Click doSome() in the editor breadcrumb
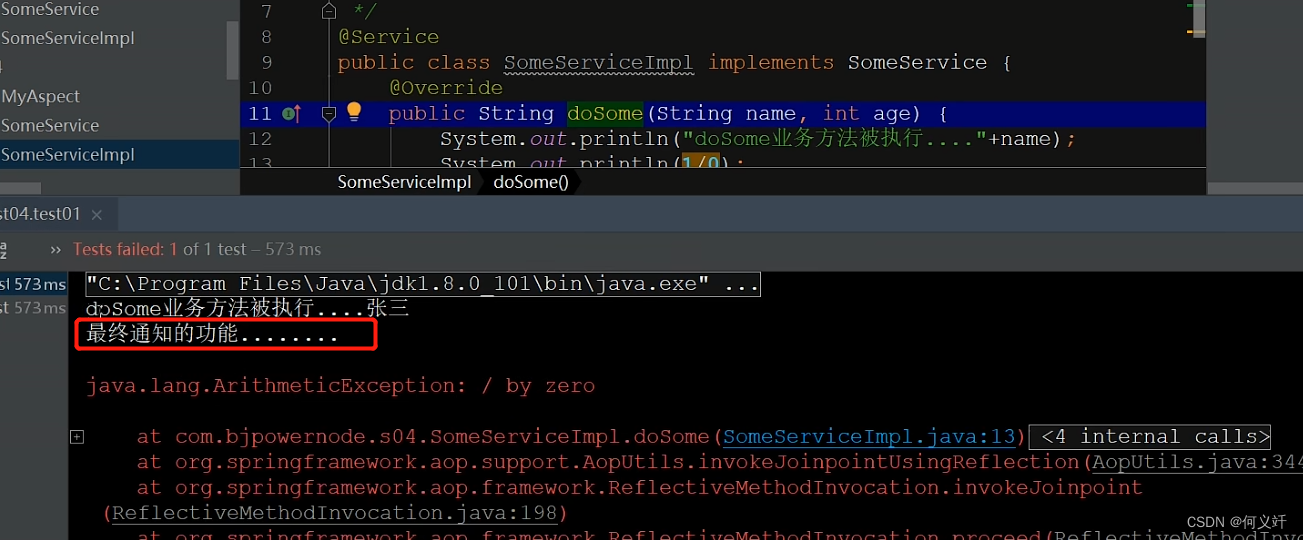The image size is (1303, 540). 531,182
